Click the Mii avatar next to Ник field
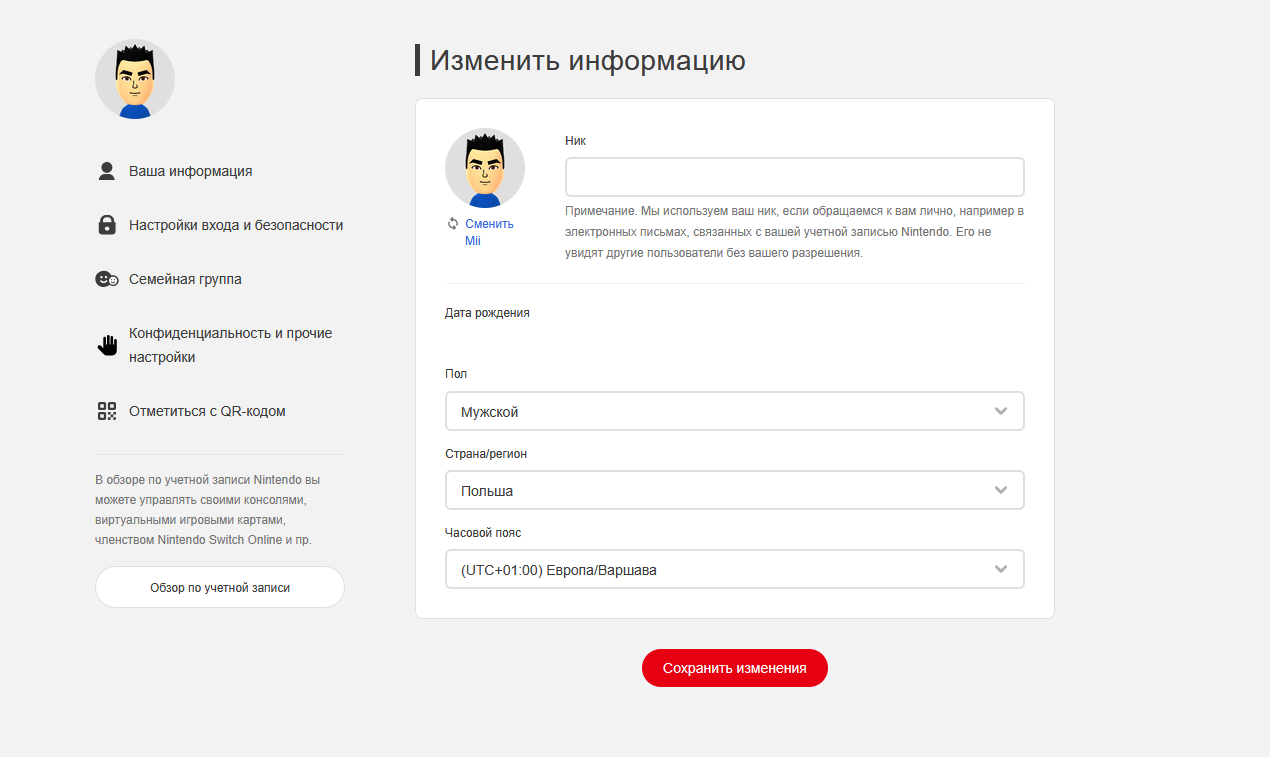 [x=485, y=168]
